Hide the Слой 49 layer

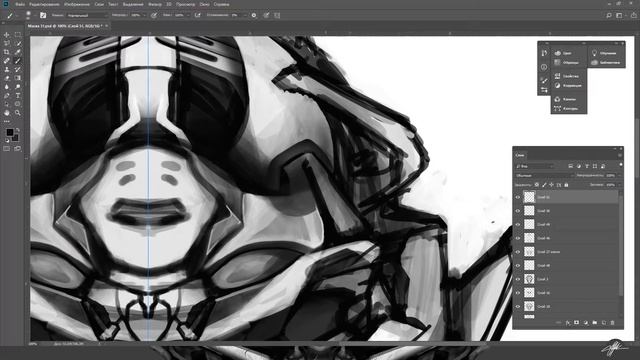pyautogui.click(x=518, y=224)
